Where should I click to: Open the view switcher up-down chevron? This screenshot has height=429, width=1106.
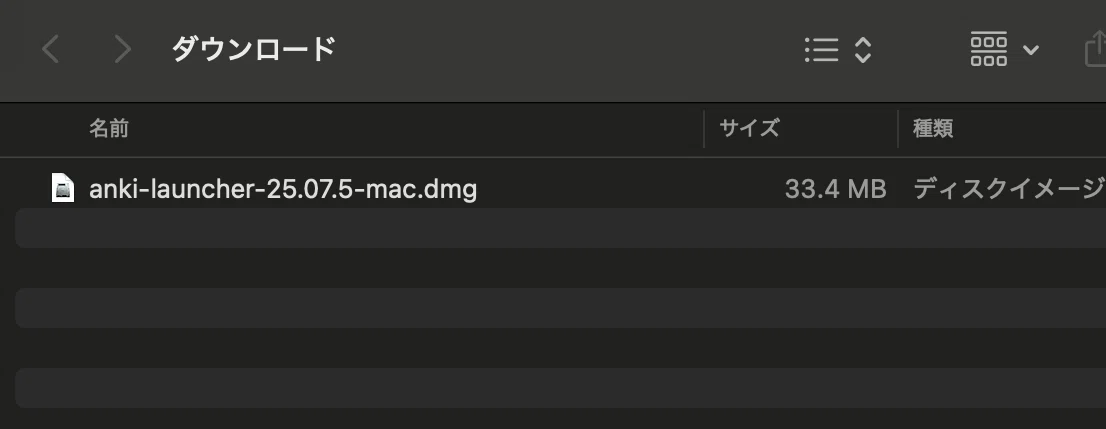863,49
